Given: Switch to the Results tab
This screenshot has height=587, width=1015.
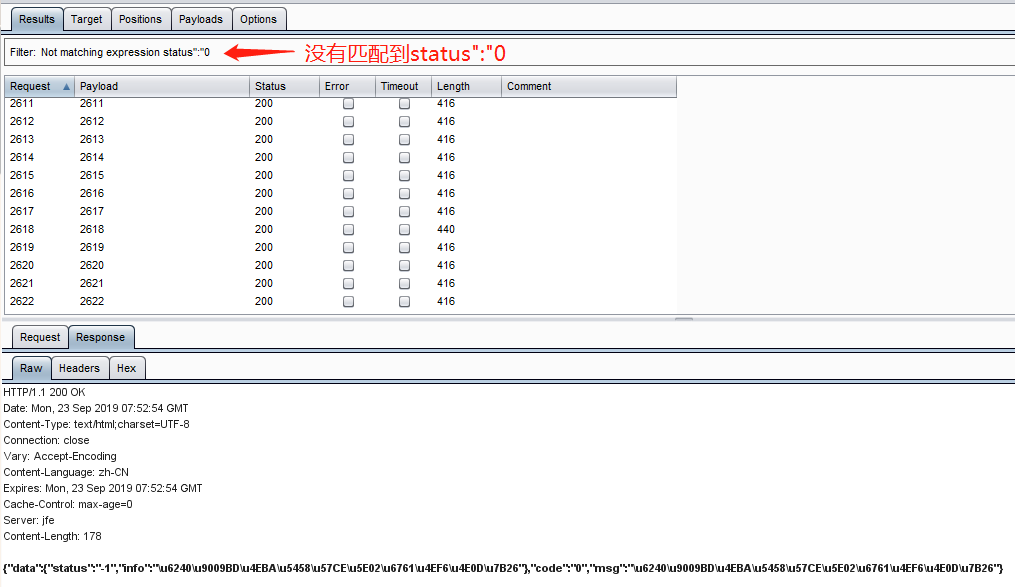Looking at the screenshot, I should pyautogui.click(x=37, y=19).
